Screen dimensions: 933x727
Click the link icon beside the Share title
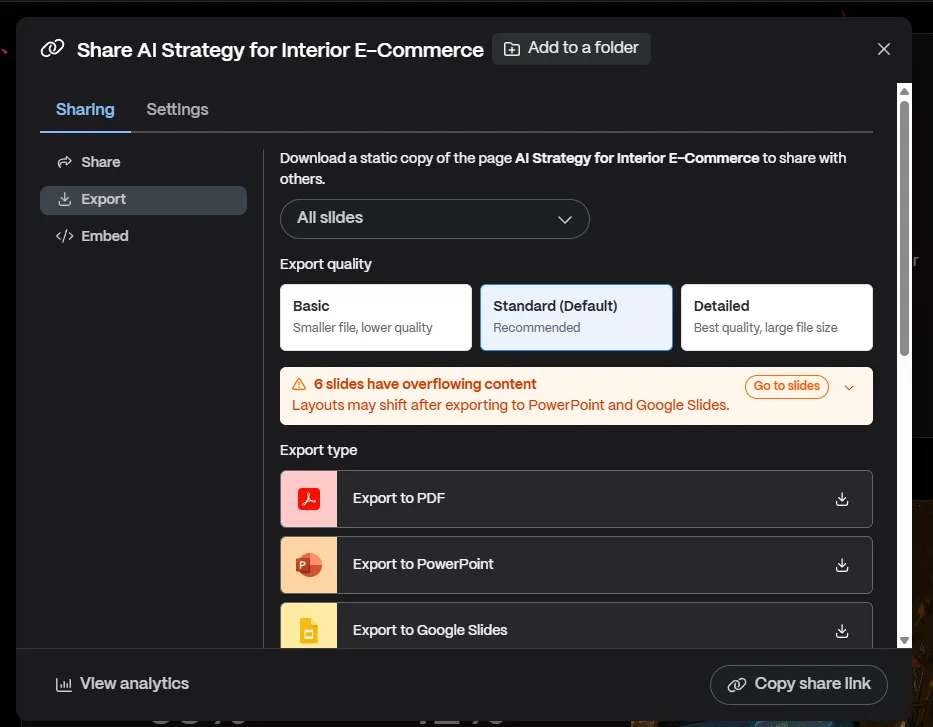pos(52,48)
